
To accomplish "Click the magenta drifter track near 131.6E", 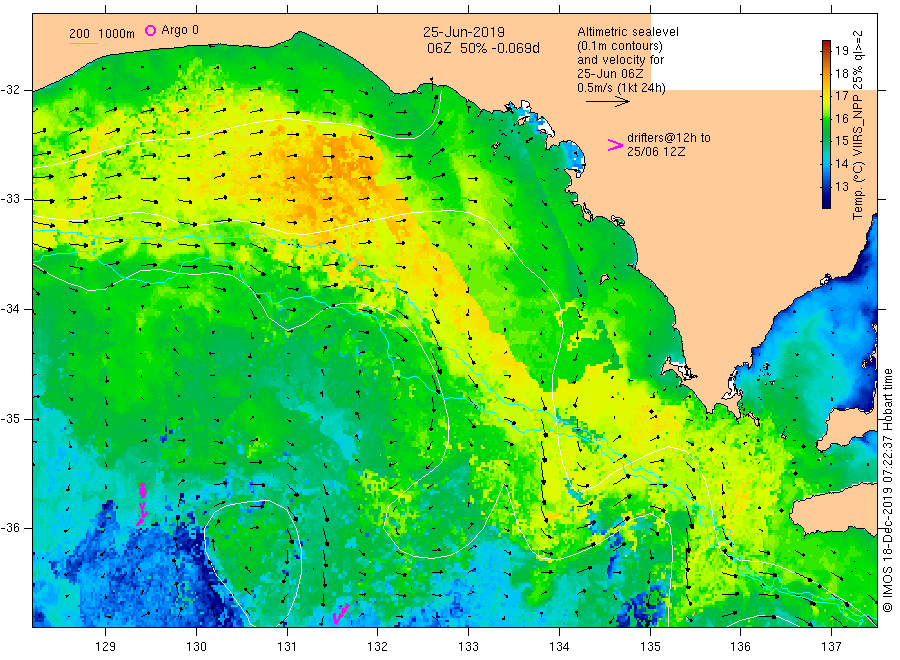I will [x=340, y=614].
